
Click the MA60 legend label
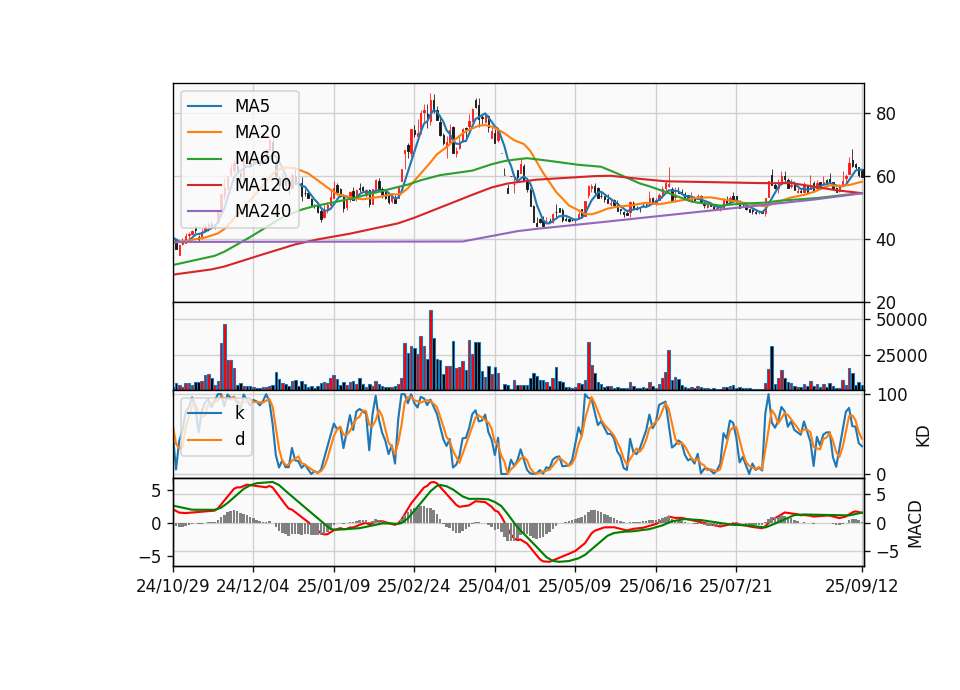(x=257, y=158)
